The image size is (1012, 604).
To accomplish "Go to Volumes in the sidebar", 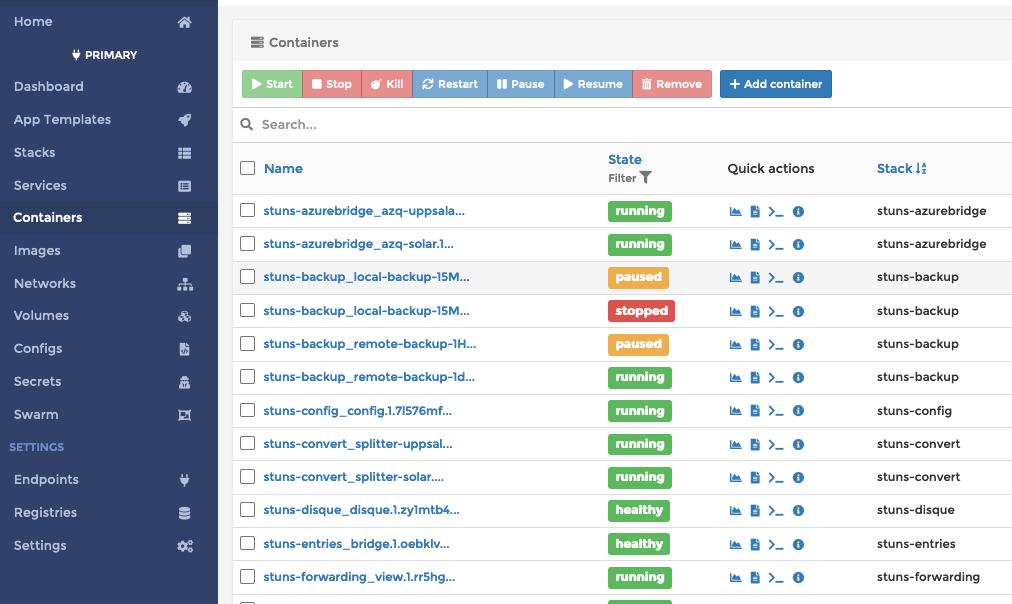I will pos(41,316).
